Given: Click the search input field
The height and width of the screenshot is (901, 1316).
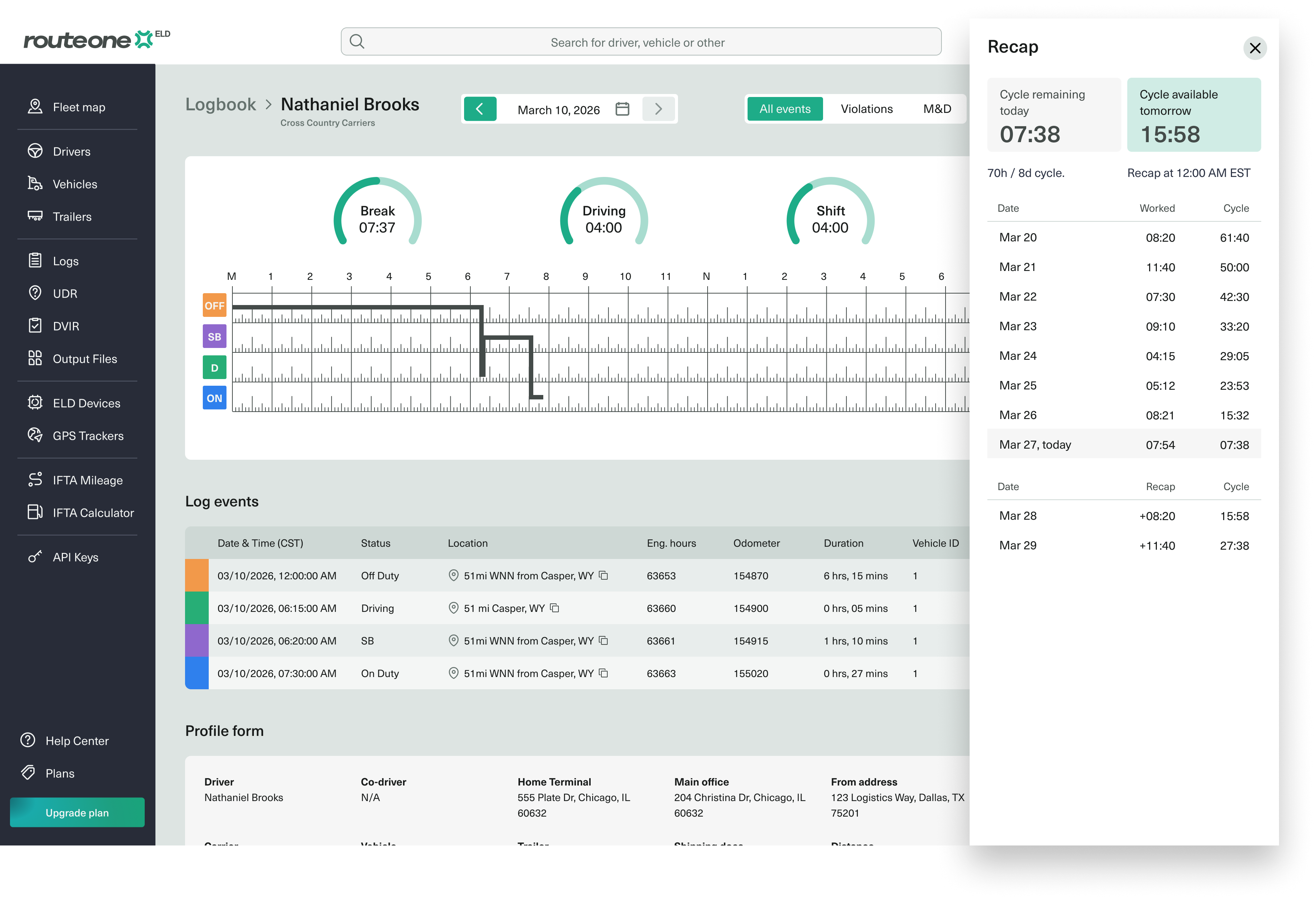Looking at the screenshot, I should point(641,42).
